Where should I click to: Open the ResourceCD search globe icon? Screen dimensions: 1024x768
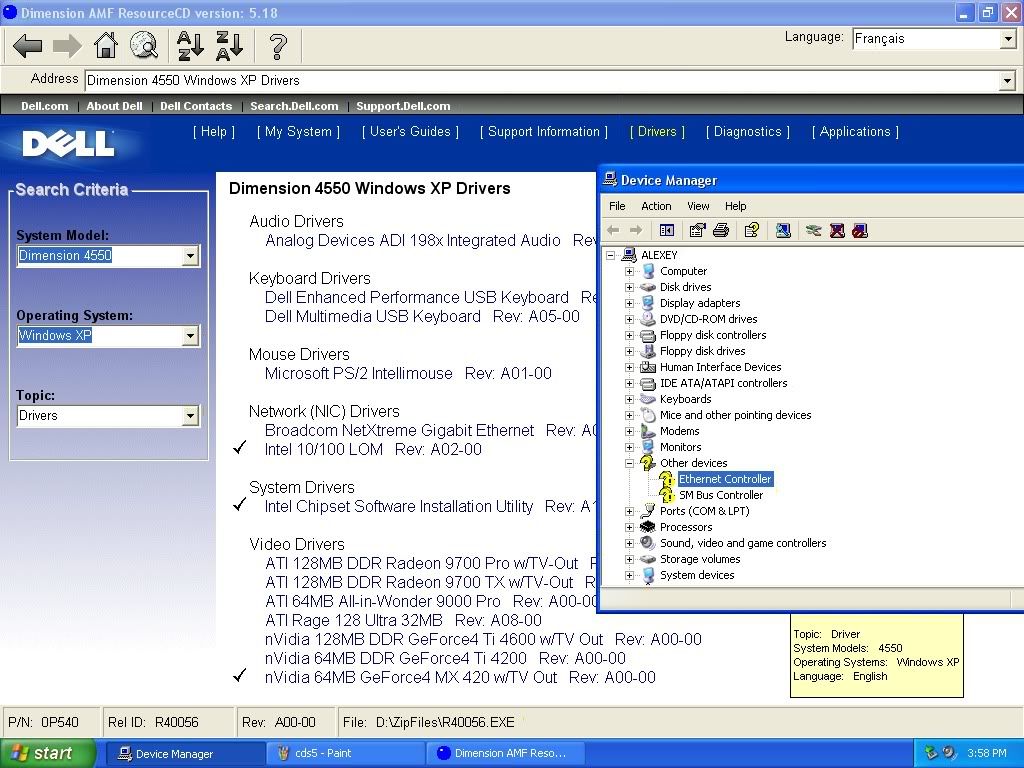pyautogui.click(x=144, y=45)
